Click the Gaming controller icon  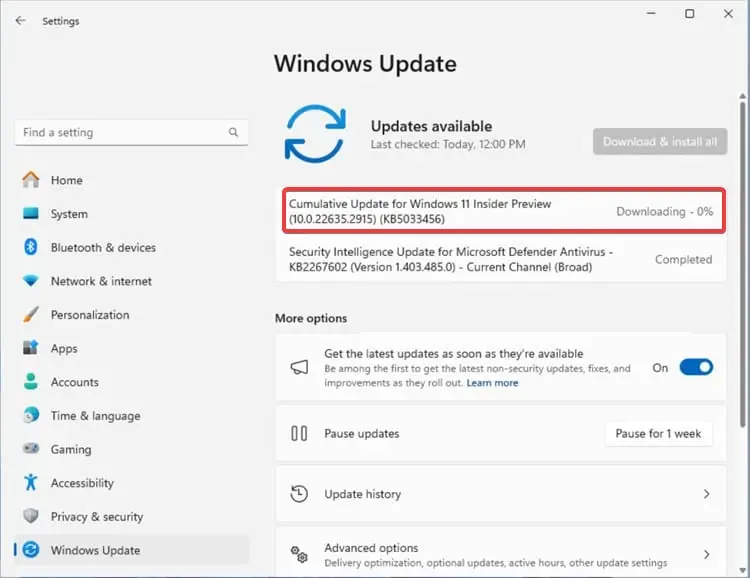31,449
